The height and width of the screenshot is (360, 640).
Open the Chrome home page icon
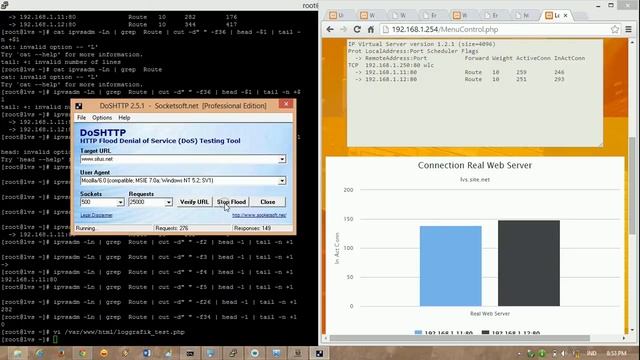371,29
